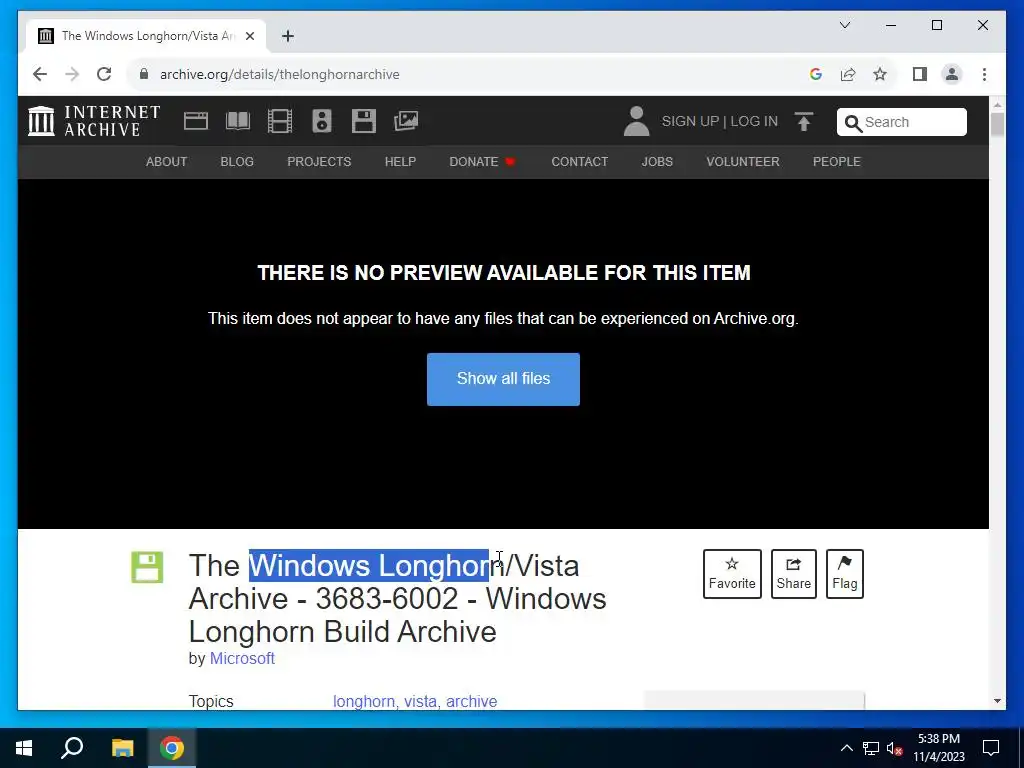Open File Explorer from the taskbar
Viewport: 1024px width, 768px height.
click(122, 748)
